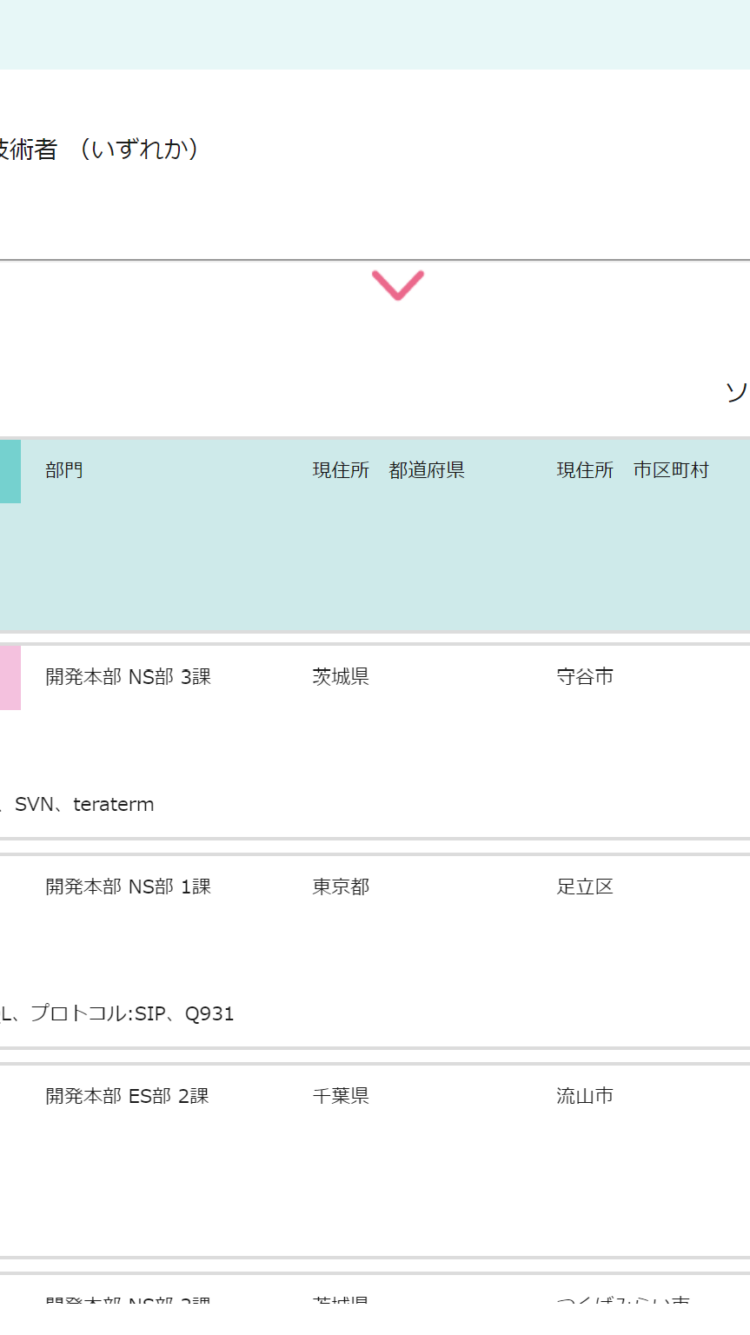The height and width of the screenshot is (1335, 750).
Task: Click the SVN、teraterm skills text
Action: click(x=83, y=804)
